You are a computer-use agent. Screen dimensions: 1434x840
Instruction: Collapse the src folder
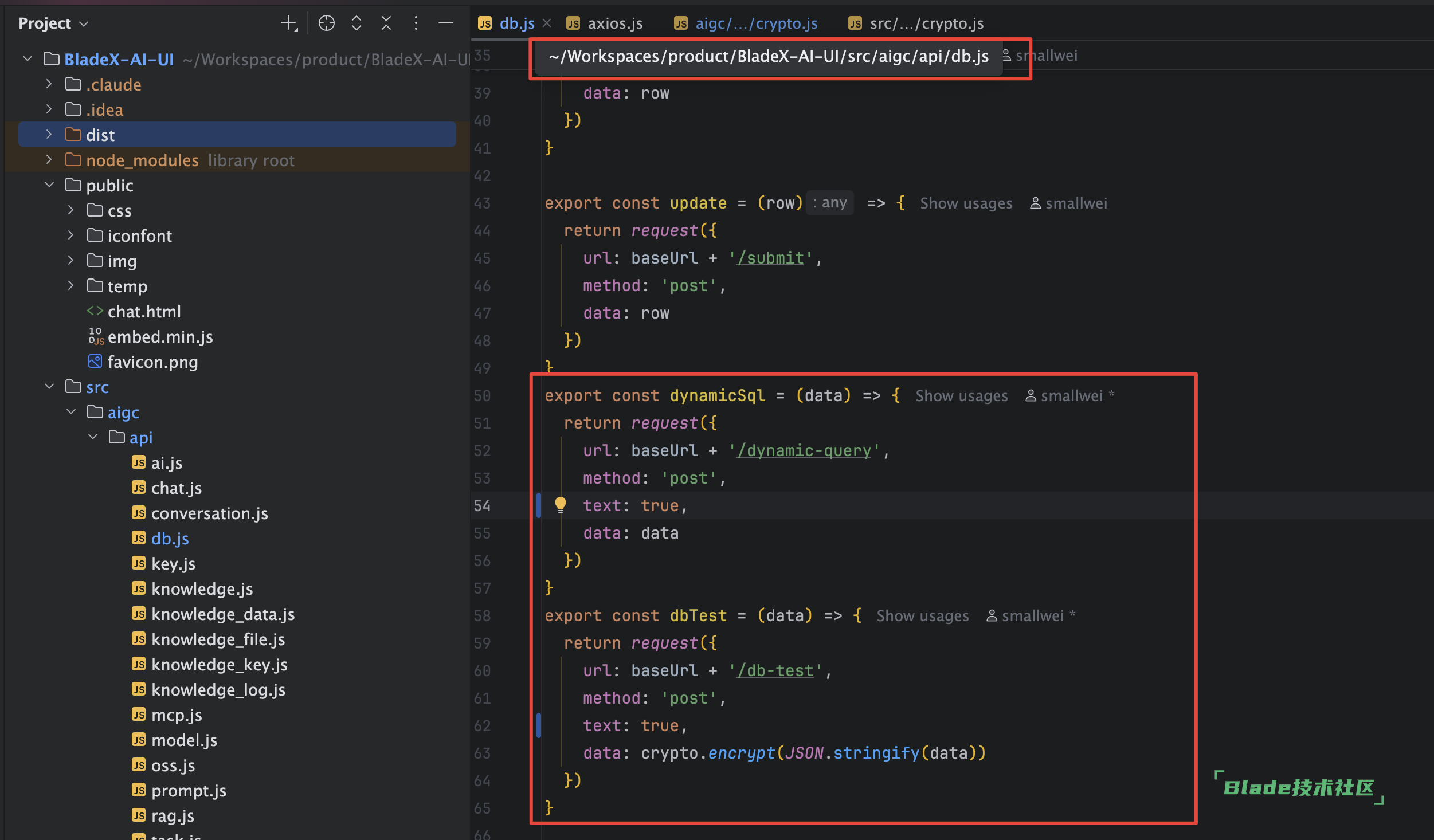[x=49, y=387]
